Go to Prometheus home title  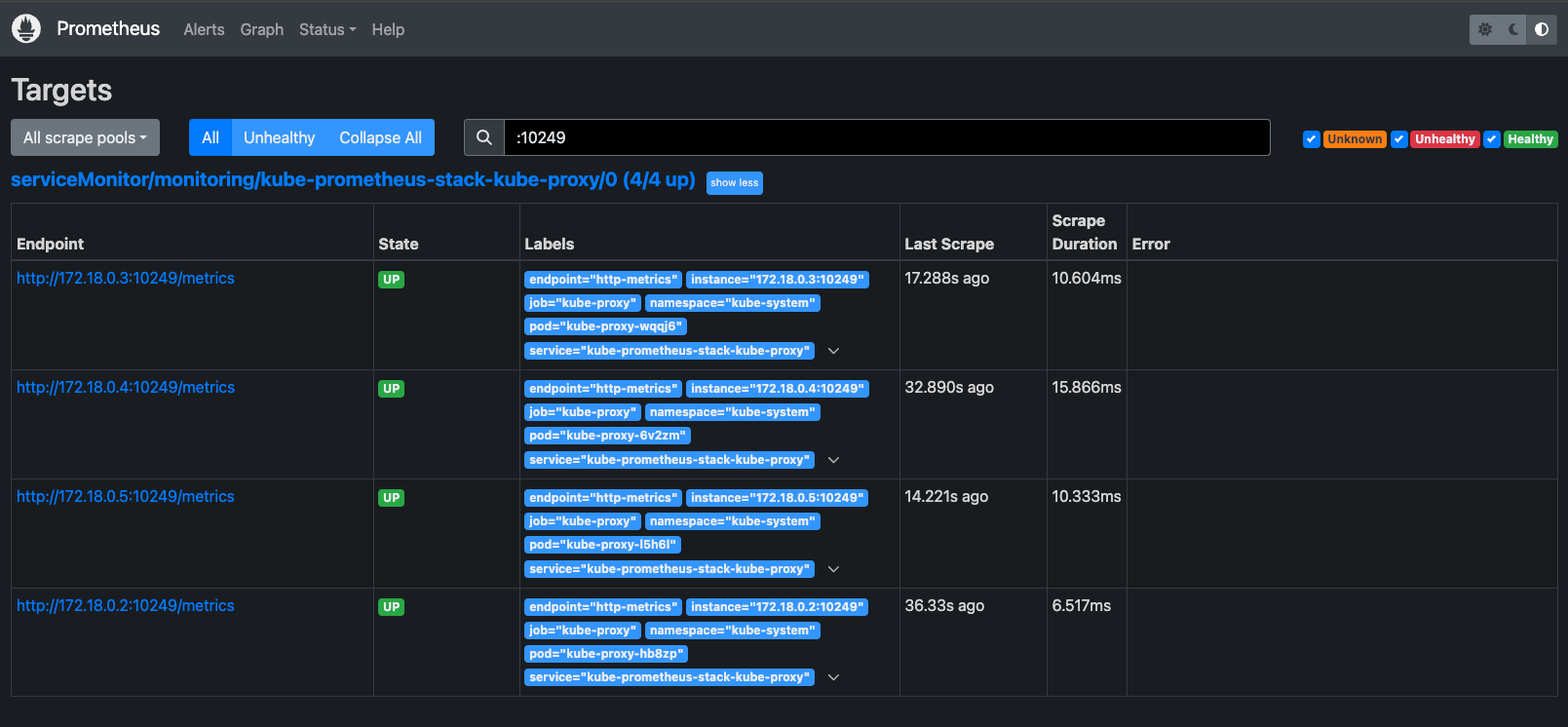point(108,28)
